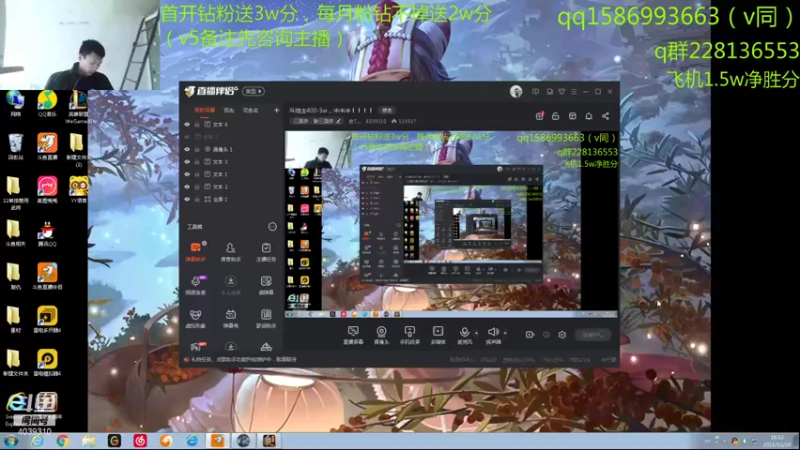Open the 弹幕助手 tool
Viewport: 800px width, 450px height.
195,252
